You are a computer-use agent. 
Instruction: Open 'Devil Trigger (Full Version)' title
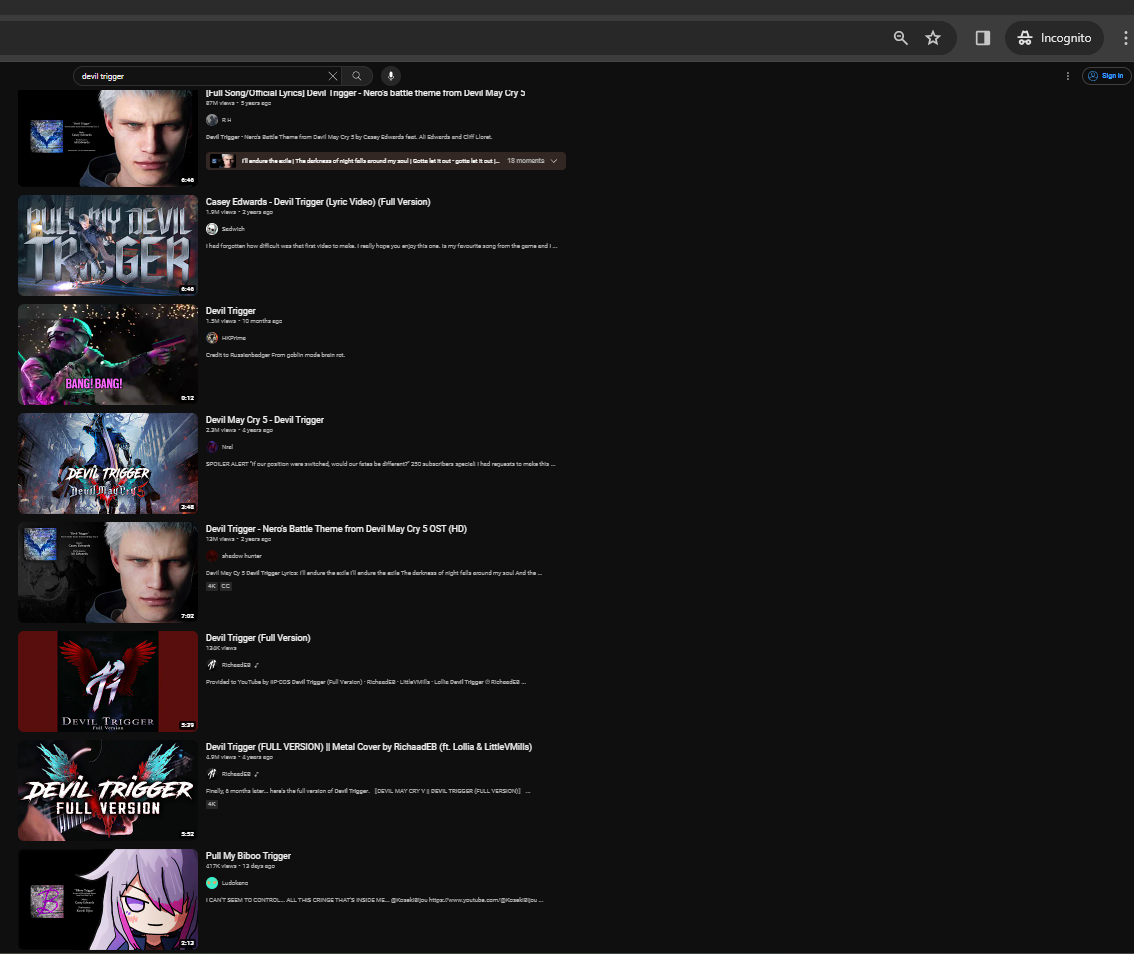point(258,638)
